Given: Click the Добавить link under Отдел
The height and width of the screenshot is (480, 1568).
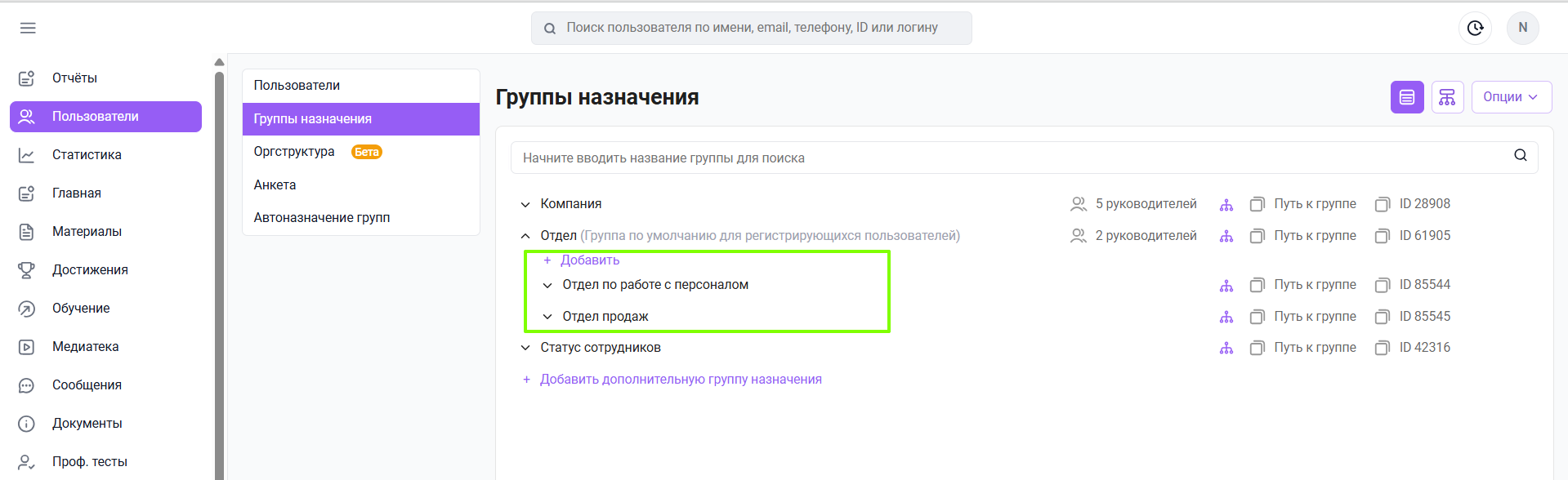Looking at the screenshot, I should (x=582, y=260).
